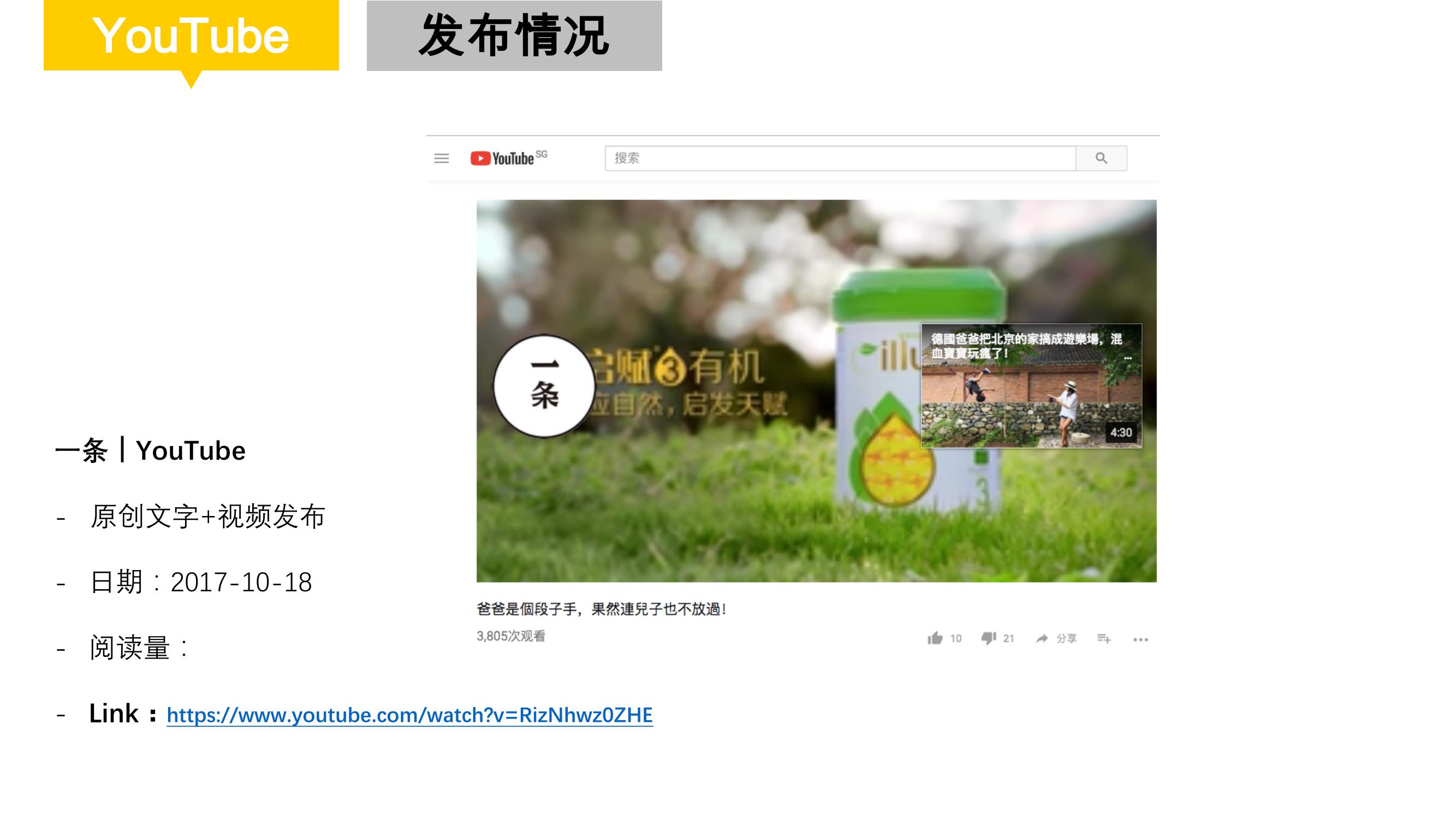Image resolution: width=1456 pixels, height=819 pixels.
Task: Click the dislike count 21
Action: [x=1009, y=639]
